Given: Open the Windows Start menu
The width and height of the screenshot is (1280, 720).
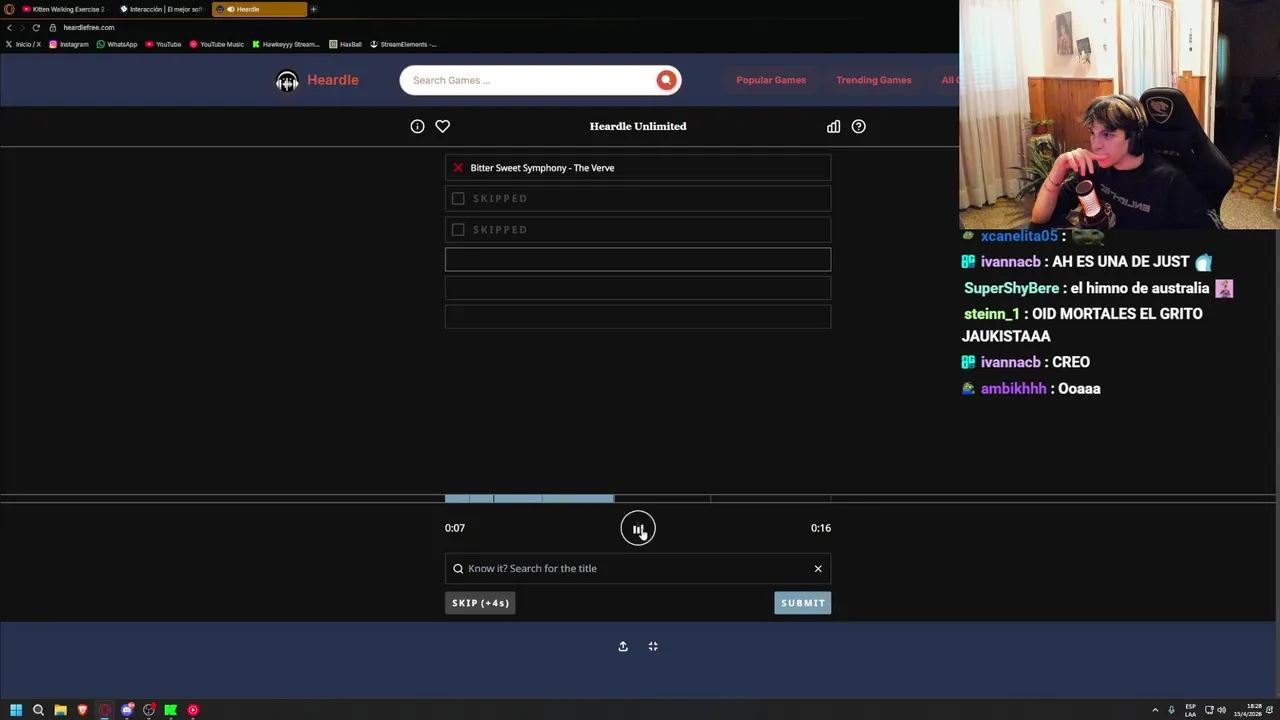Looking at the screenshot, I should coord(16,710).
